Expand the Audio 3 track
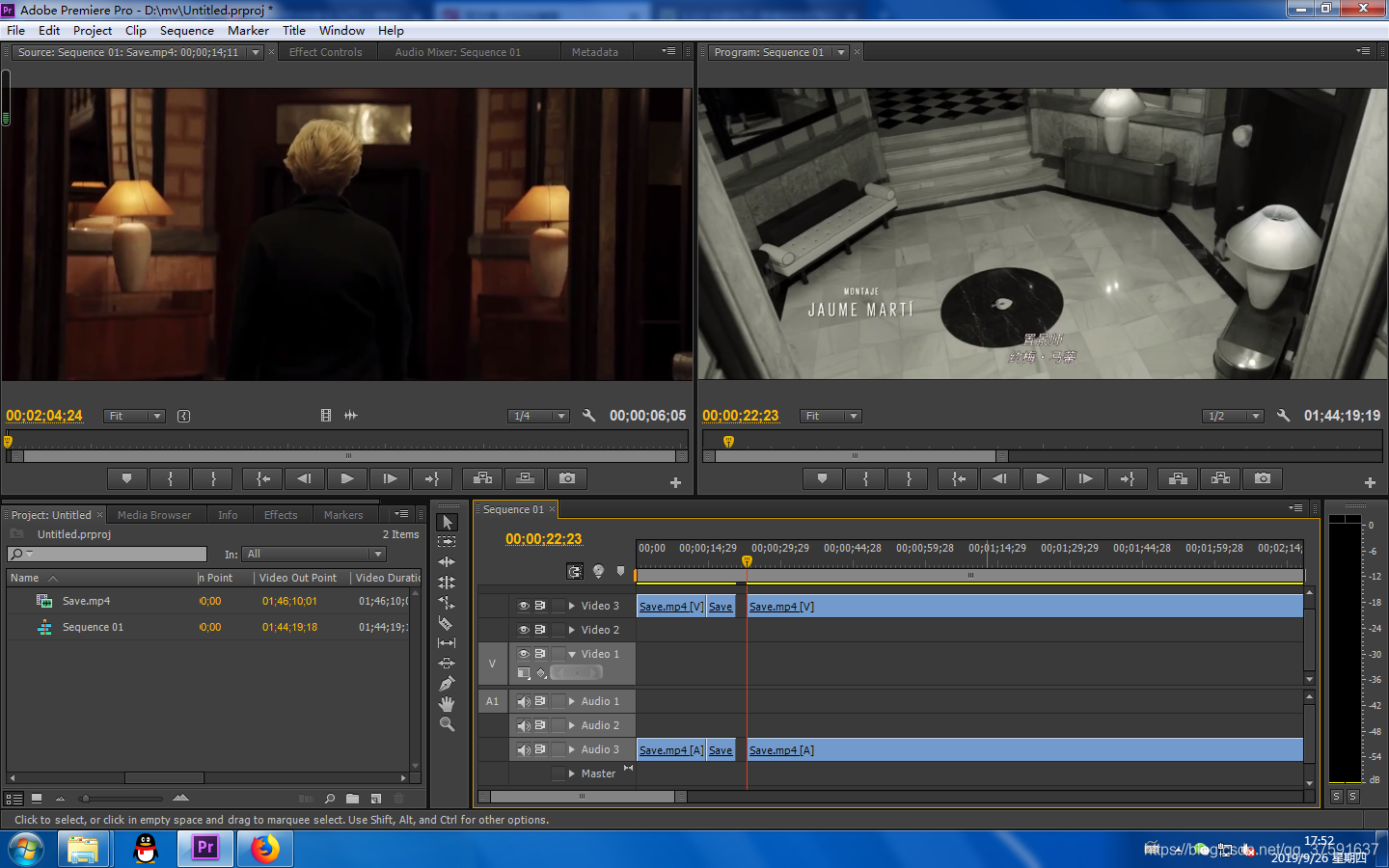The image size is (1389, 868). point(572,749)
